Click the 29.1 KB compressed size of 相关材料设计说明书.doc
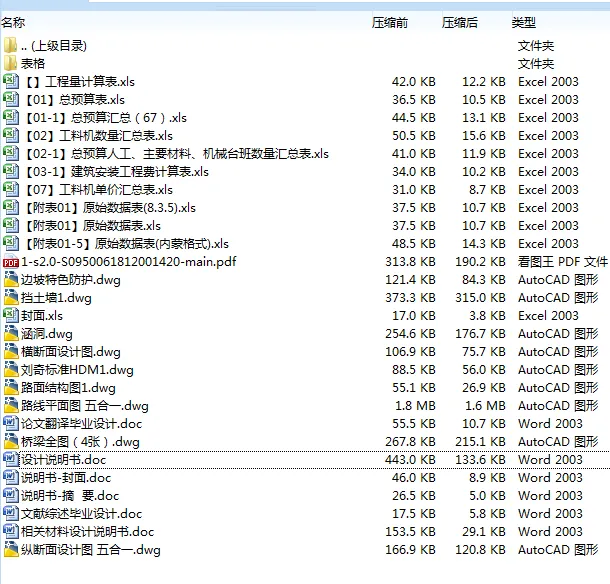610x584 pixels. pos(484,531)
